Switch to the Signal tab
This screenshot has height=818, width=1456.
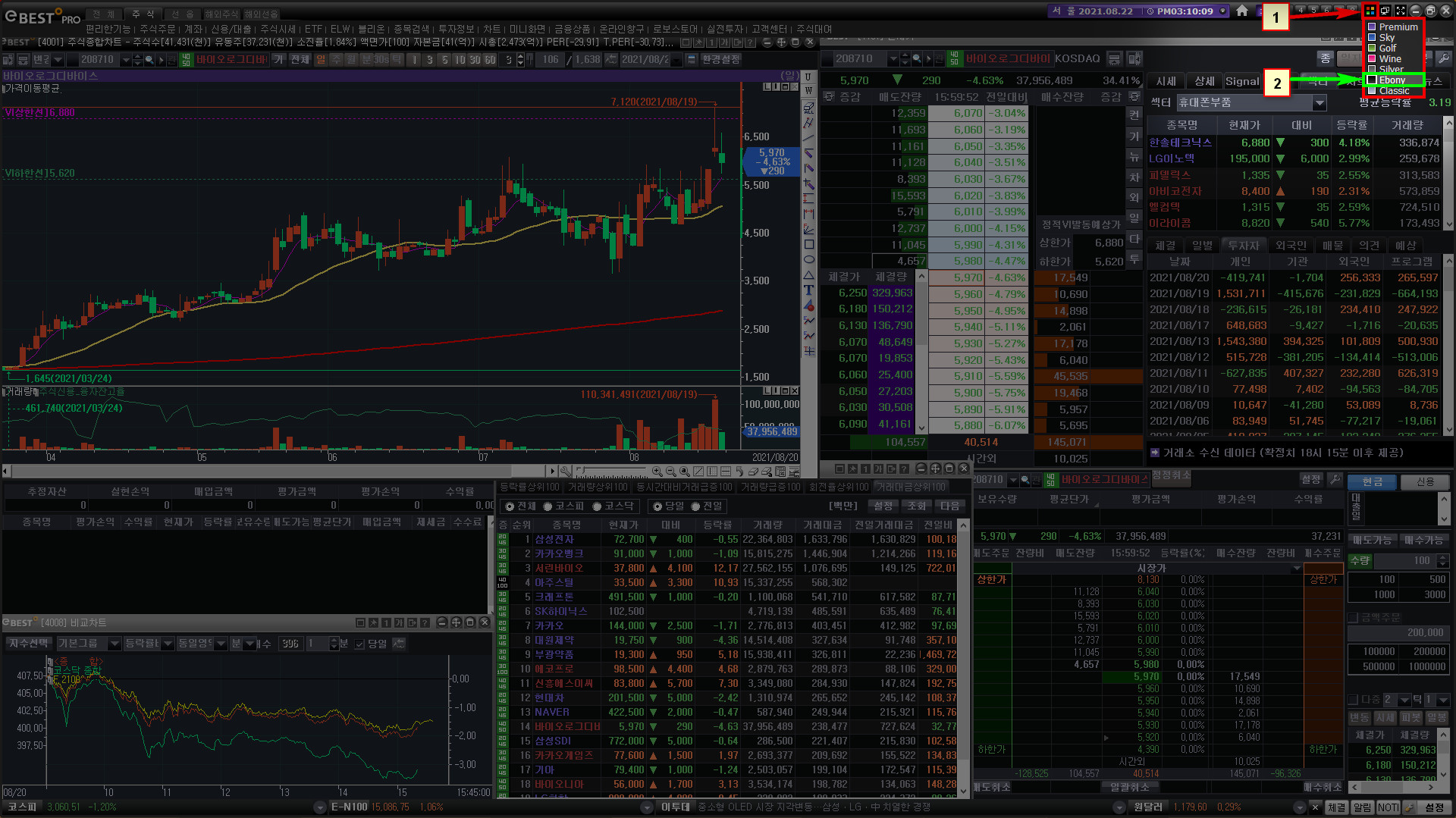(x=1241, y=81)
